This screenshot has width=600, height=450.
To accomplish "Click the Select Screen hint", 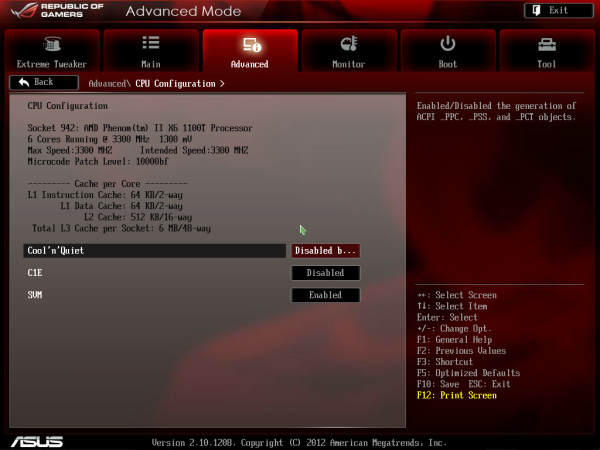I will click(x=457, y=295).
